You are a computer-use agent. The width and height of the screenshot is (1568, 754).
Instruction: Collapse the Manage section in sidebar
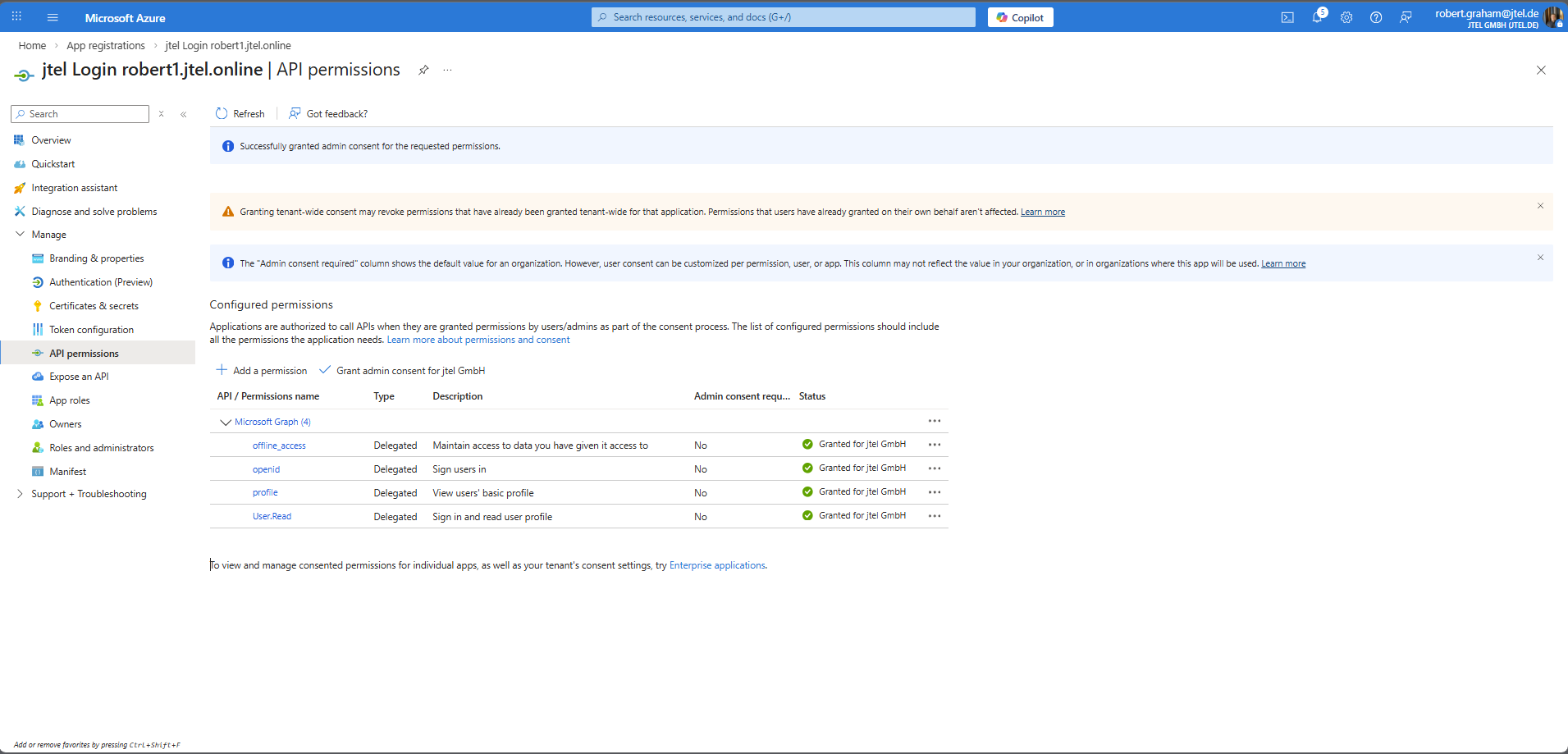21,235
